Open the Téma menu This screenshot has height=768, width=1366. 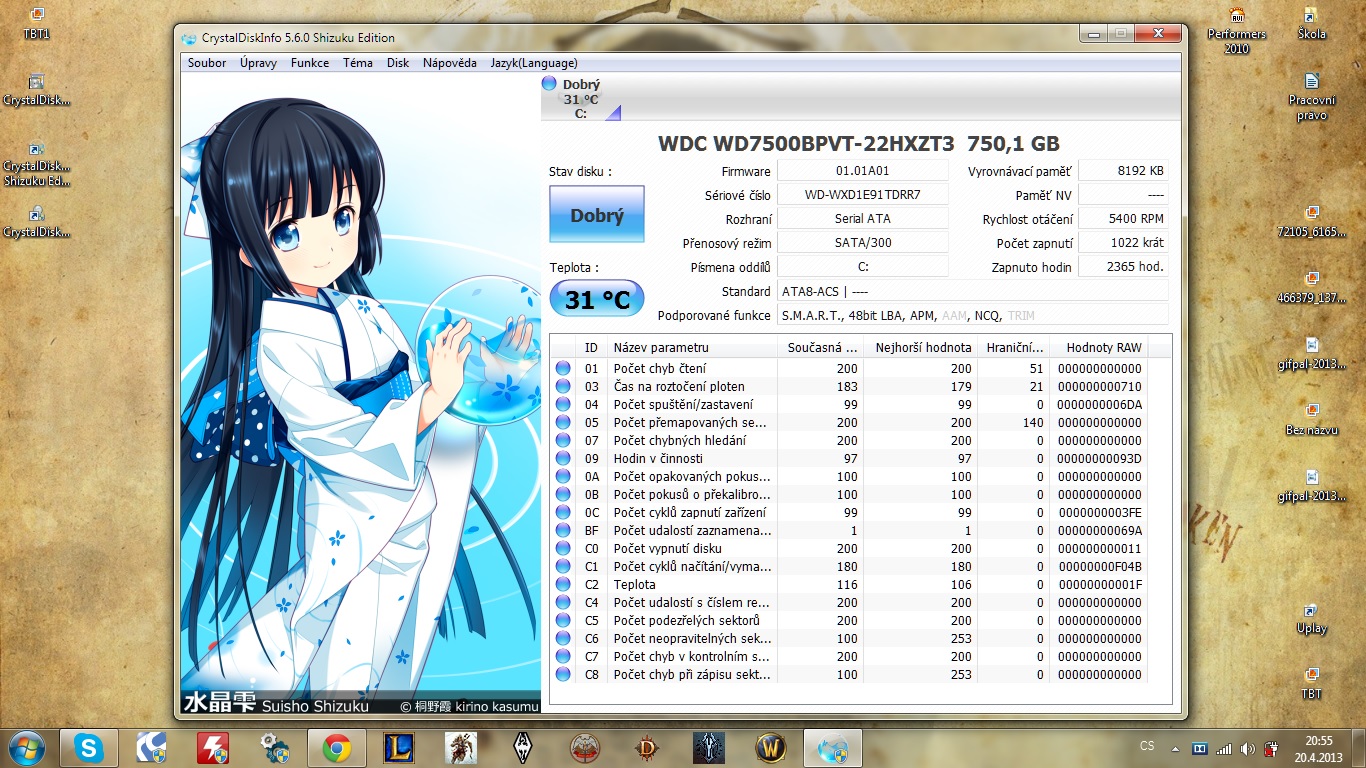357,63
